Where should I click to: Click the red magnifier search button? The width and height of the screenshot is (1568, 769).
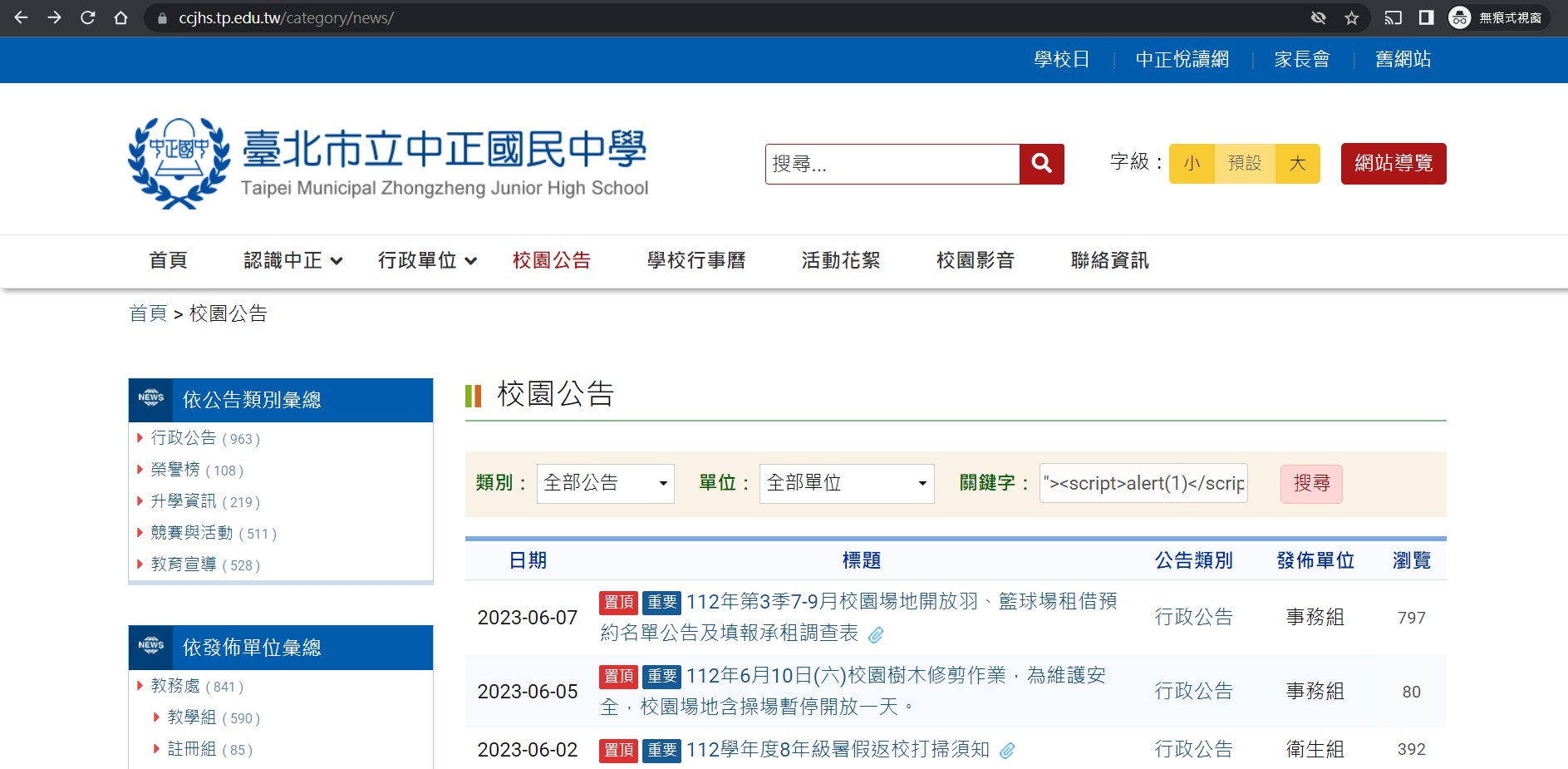[x=1042, y=164]
